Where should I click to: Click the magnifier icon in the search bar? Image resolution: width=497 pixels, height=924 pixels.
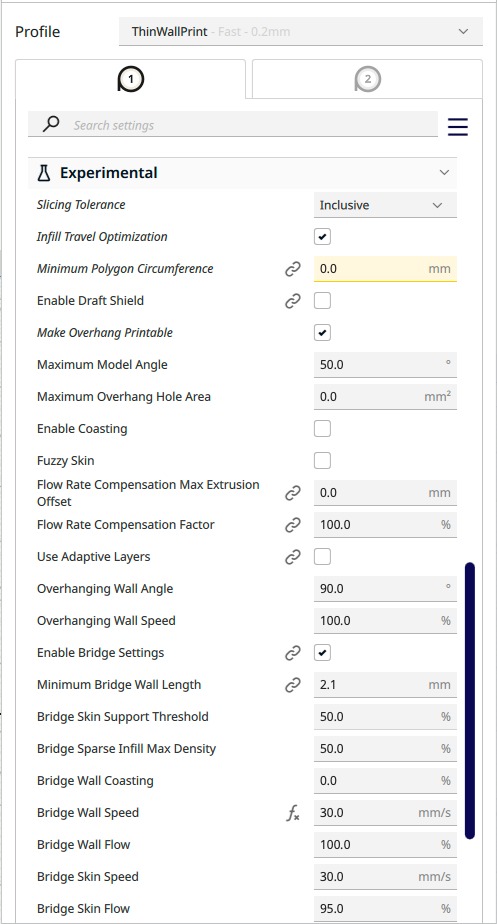point(51,124)
